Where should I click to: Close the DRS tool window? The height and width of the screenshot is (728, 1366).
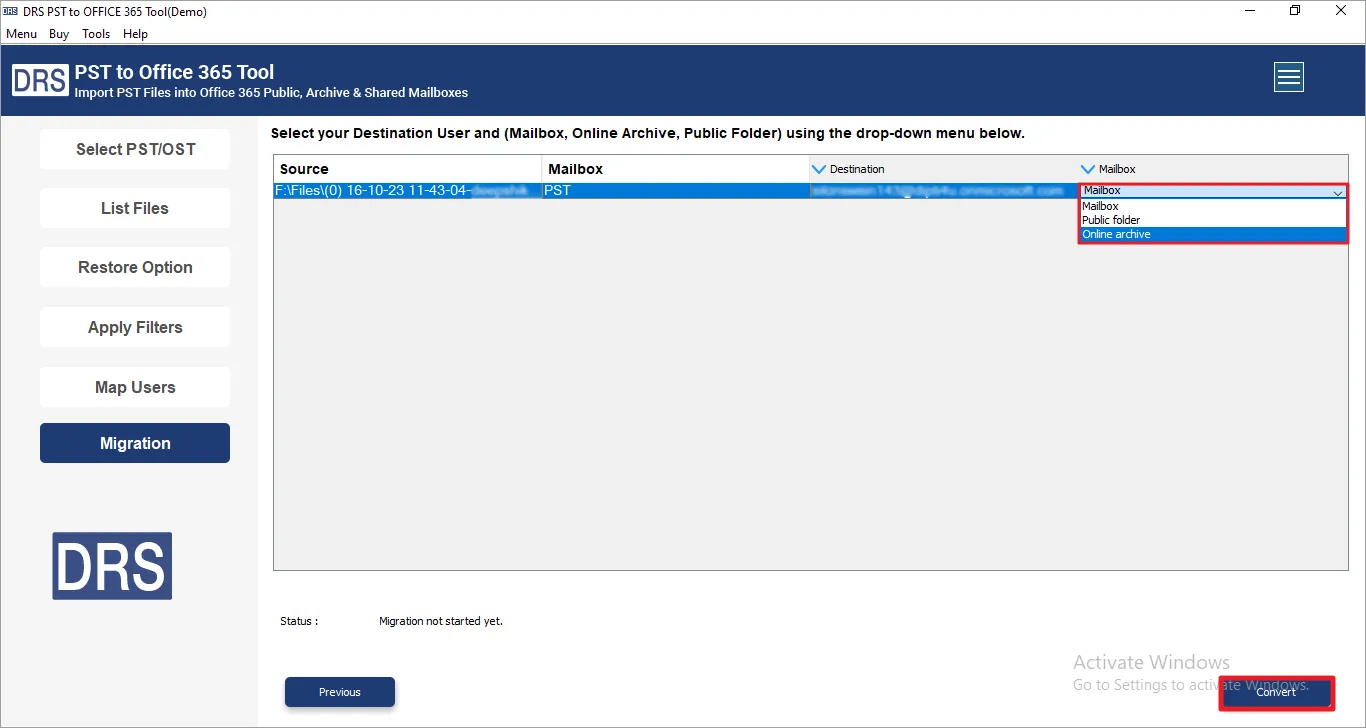(1342, 11)
